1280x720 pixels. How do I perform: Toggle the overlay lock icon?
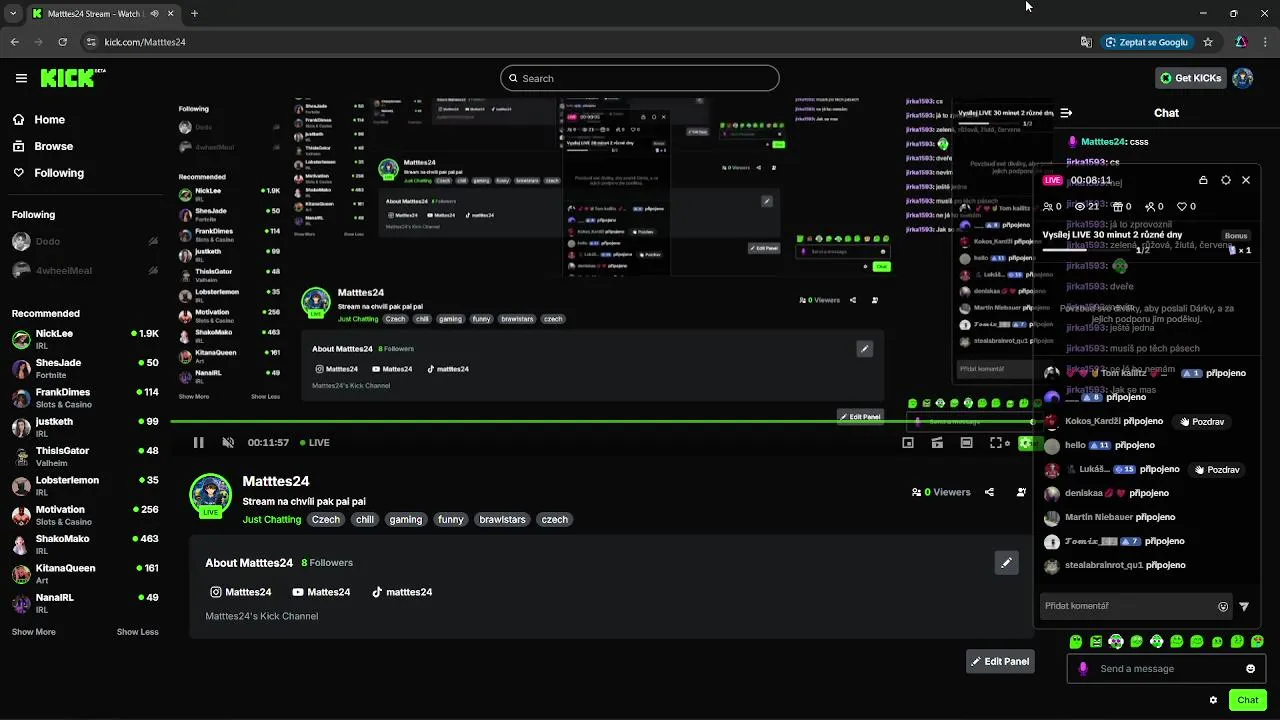[x=1203, y=180]
